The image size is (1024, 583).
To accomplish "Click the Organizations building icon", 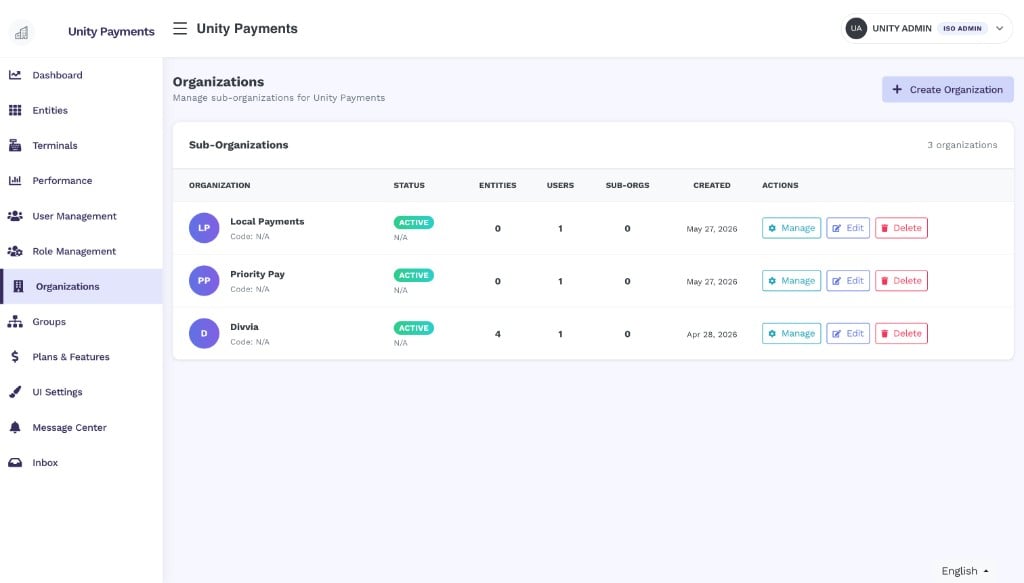I will pyautogui.click(x=18, y=287).
